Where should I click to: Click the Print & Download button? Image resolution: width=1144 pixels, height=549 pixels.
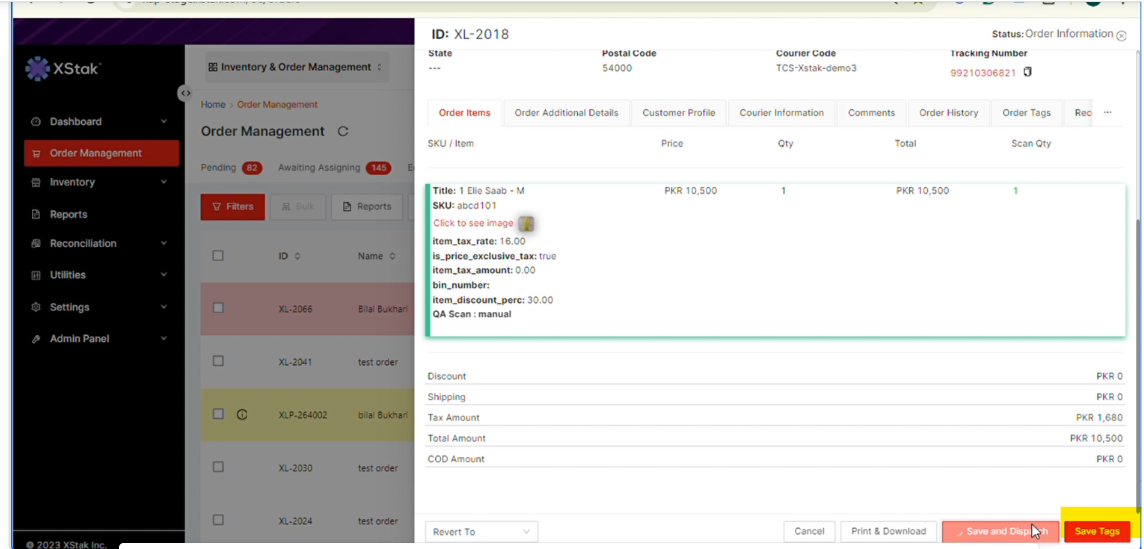coord(888,531)
